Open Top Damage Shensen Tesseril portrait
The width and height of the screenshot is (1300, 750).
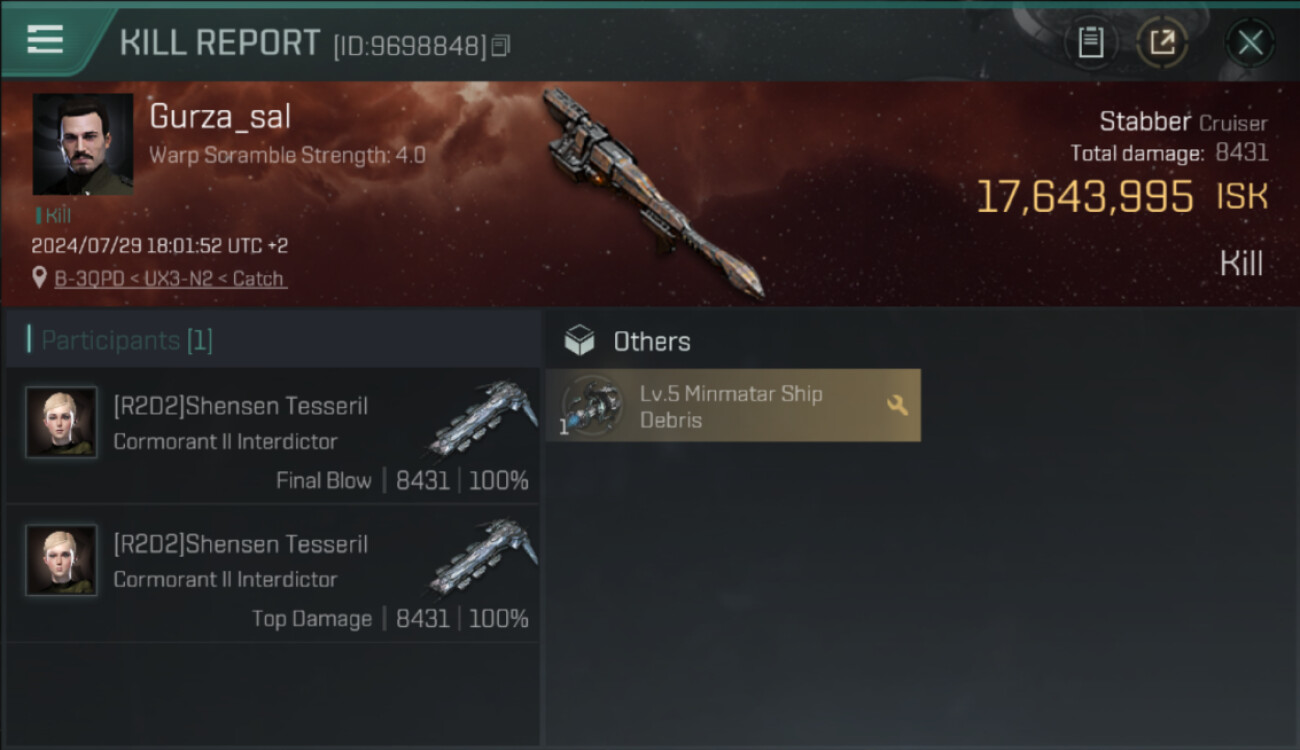click(62, 560)
